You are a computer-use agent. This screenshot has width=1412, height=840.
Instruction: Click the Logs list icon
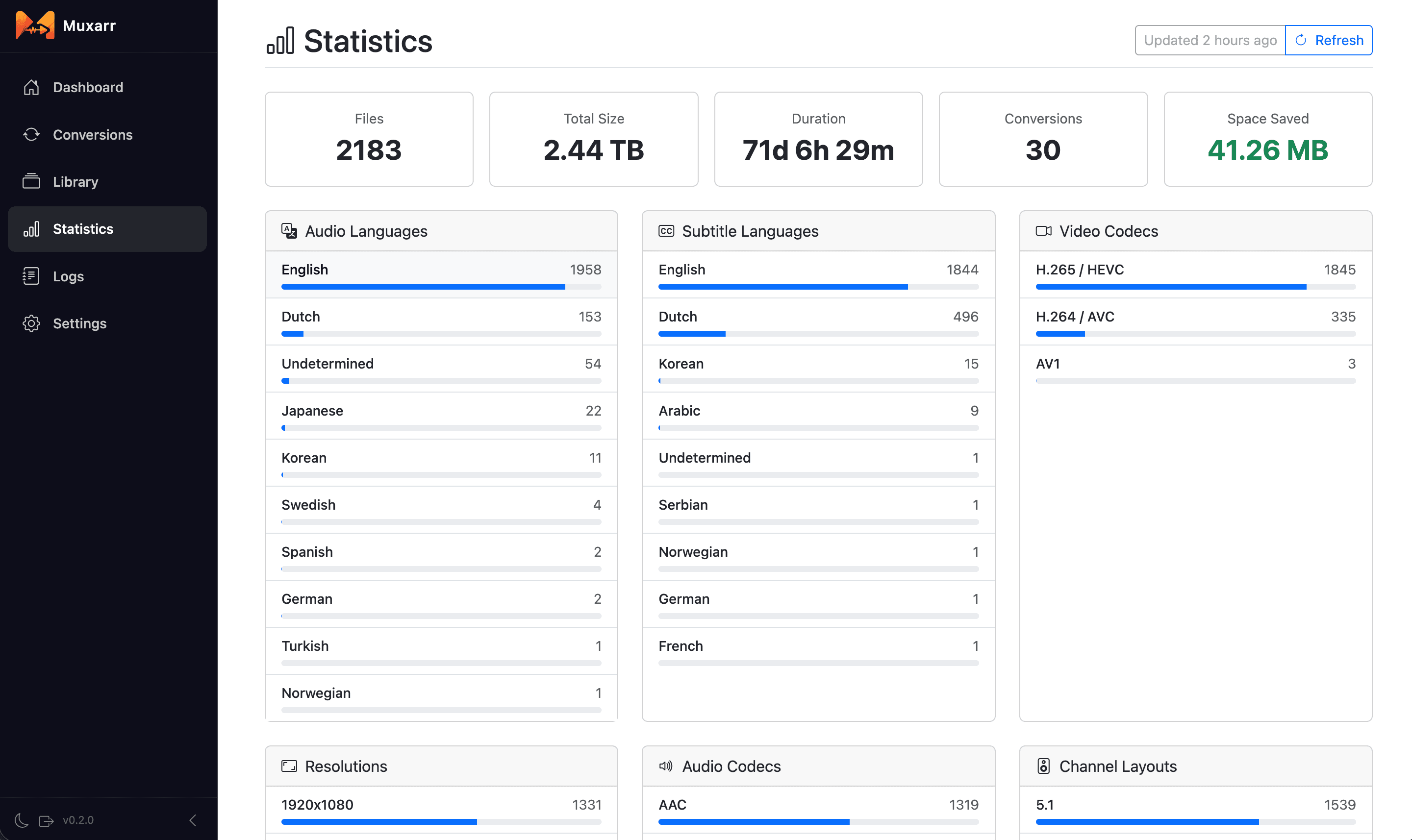[x=31, y=276]
